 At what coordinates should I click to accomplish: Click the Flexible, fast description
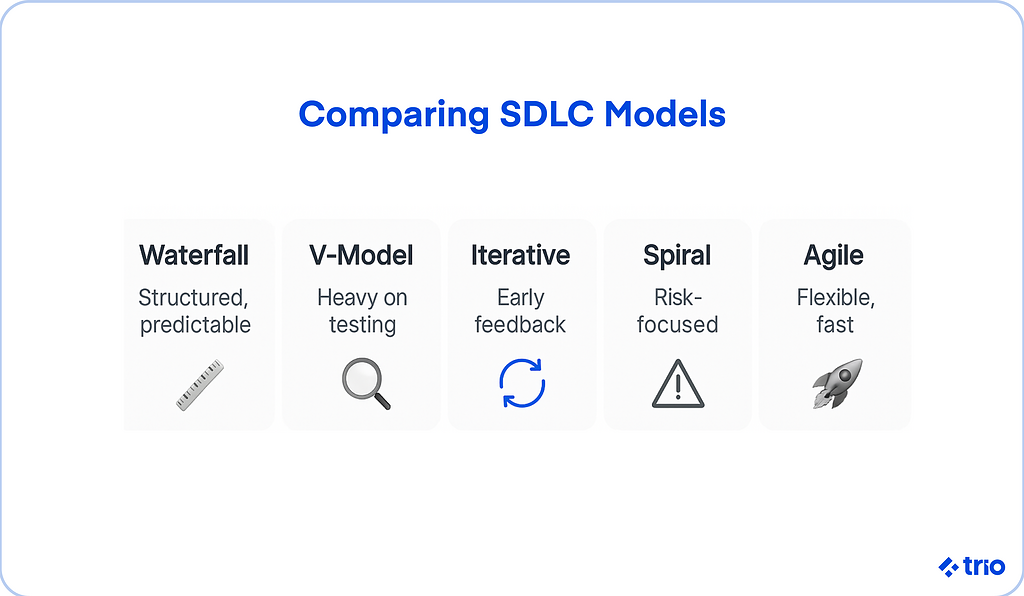[833, 311]
